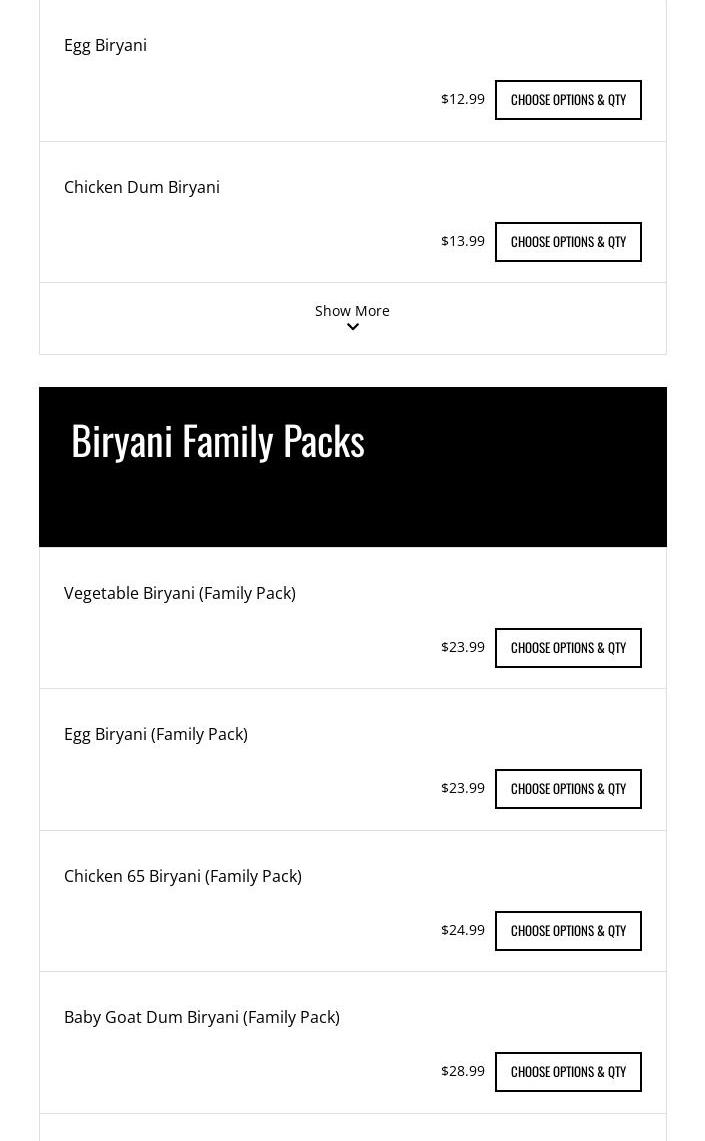Expand the list via Show More text
705x1141 pixels.
(352, 310)
